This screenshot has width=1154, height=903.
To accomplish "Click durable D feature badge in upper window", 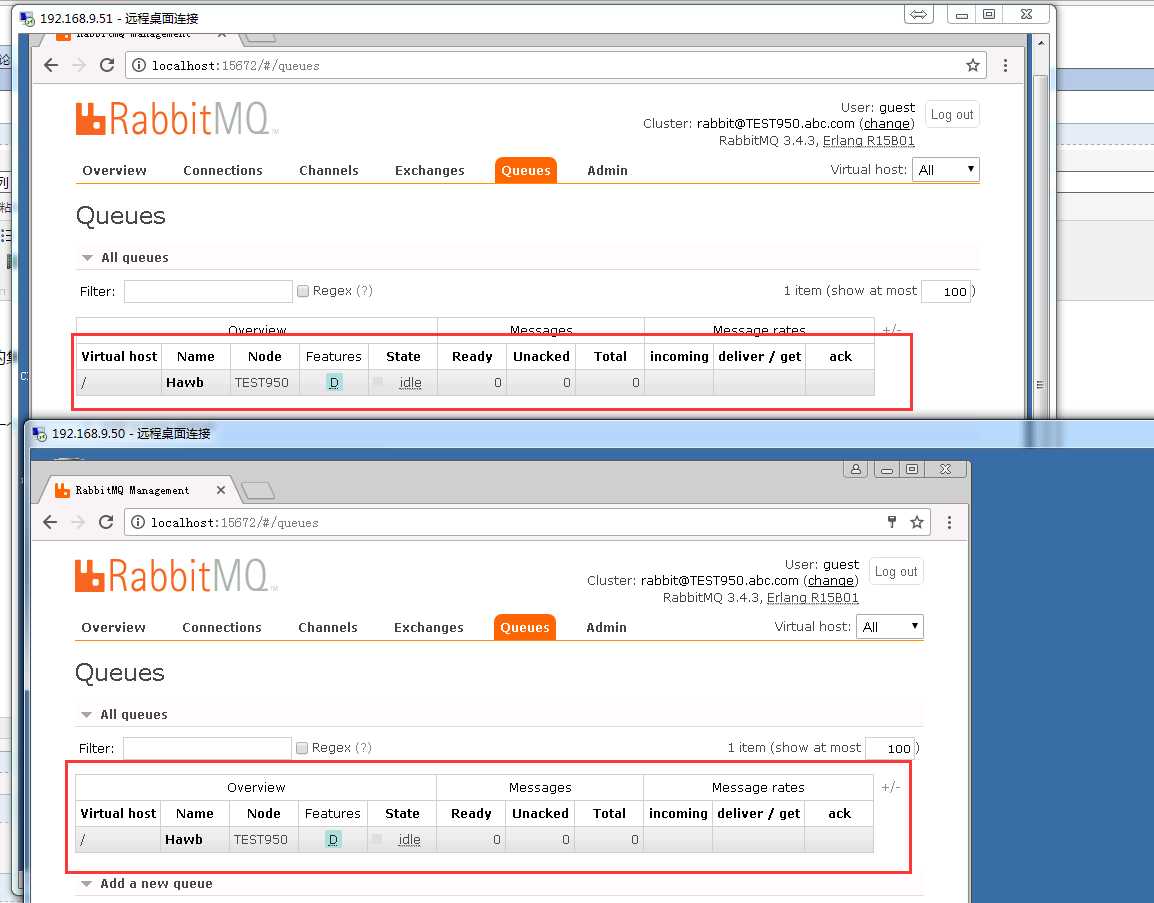I will [x=334, y=383].
